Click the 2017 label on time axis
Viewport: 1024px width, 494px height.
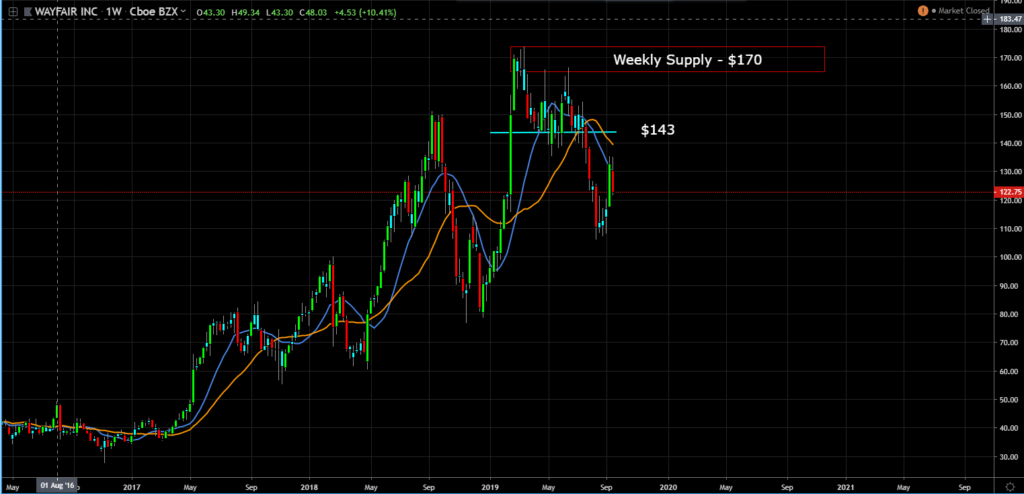pos(131,487)
